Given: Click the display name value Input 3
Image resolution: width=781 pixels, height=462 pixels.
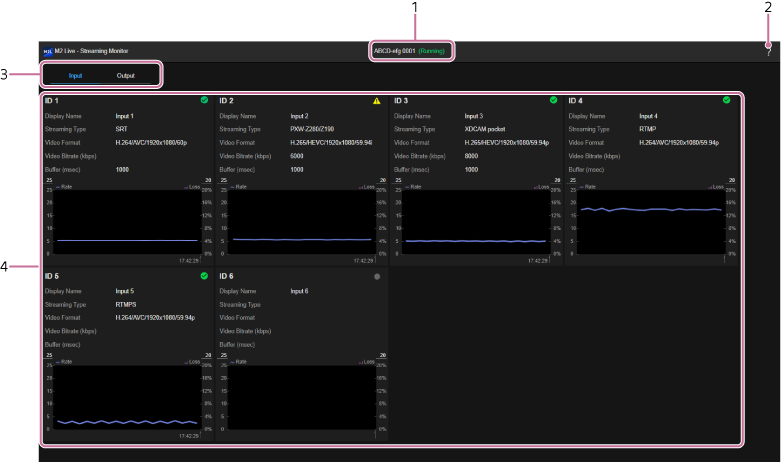Looking at the screenshot, I should 474,116.
